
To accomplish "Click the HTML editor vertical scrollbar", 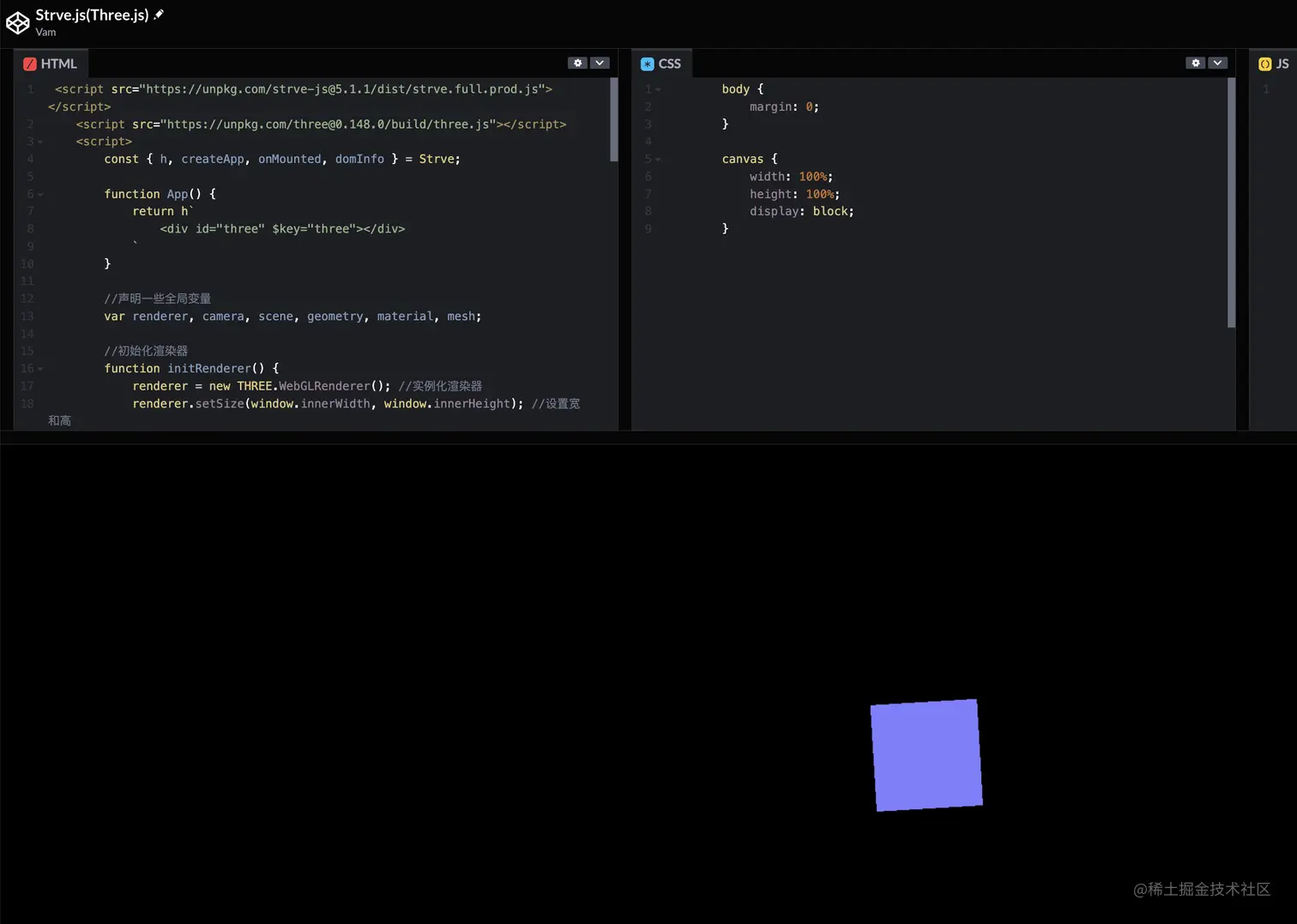I will click(613, 119).
